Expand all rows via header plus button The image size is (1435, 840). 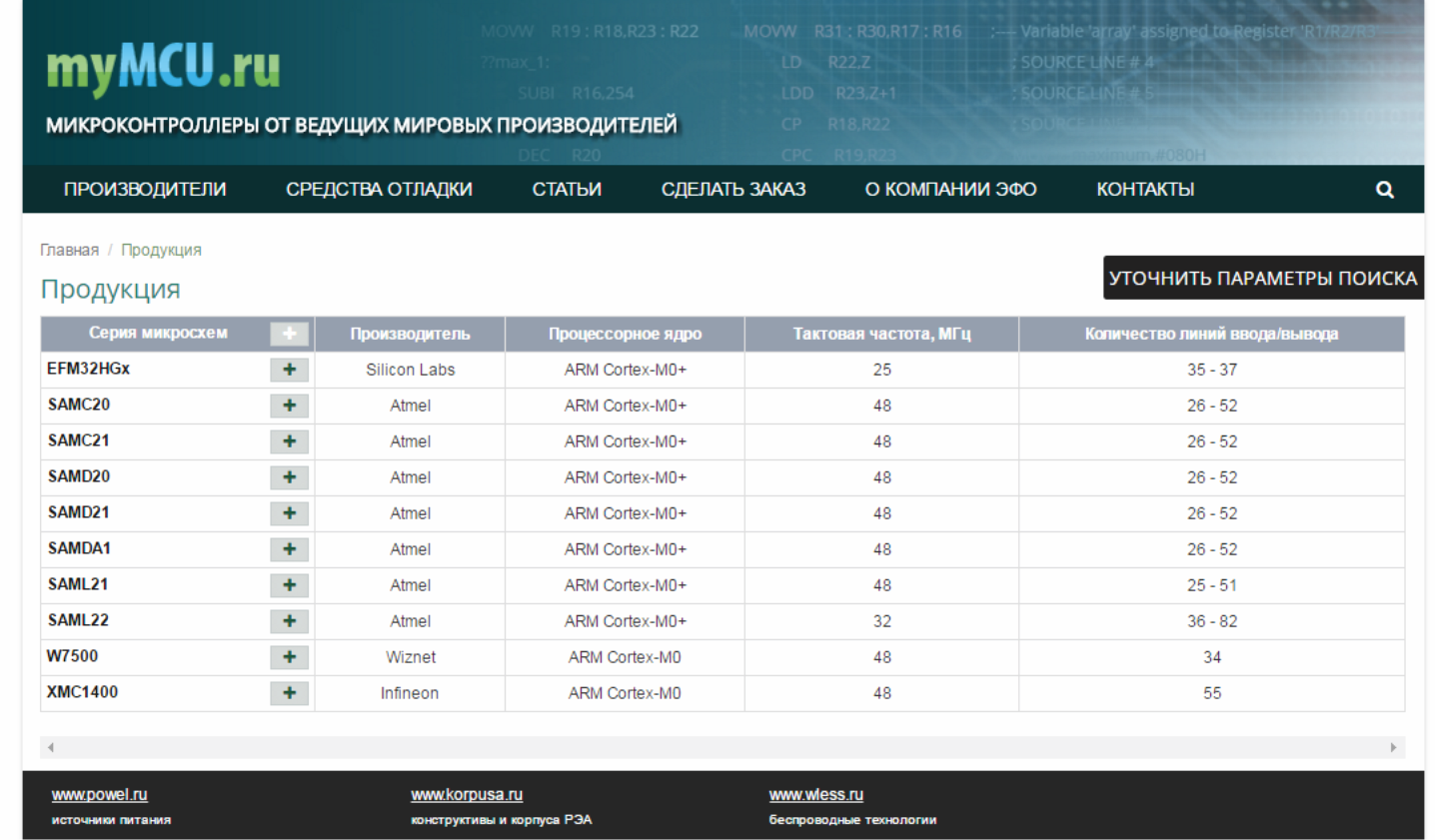tap(289, 334)
